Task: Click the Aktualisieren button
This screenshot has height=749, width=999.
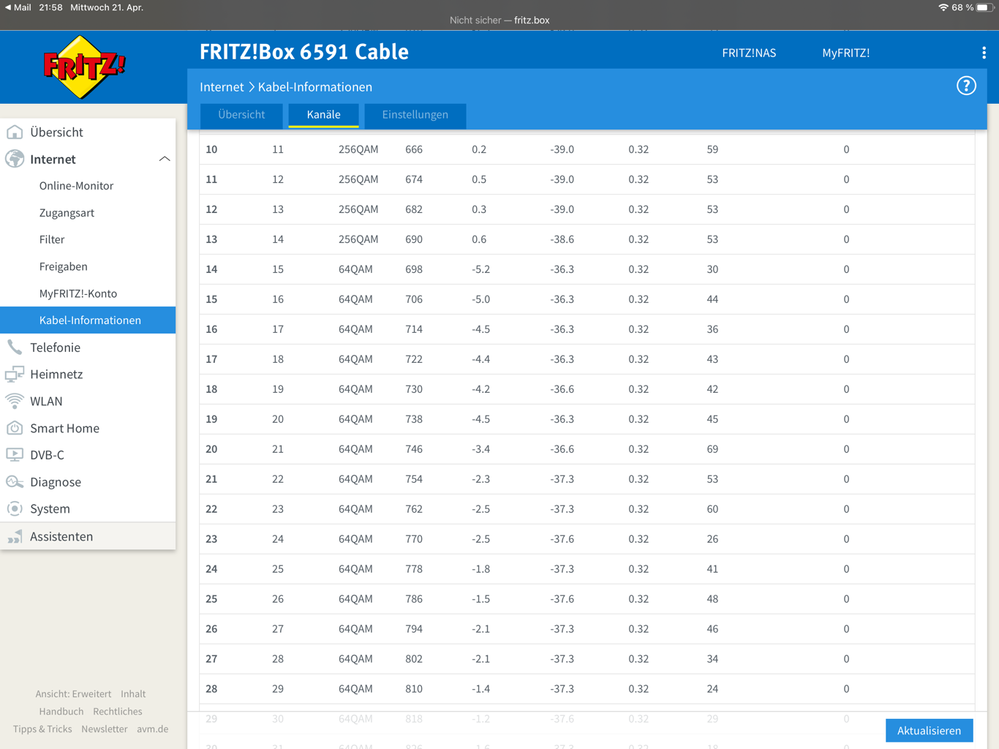Action: 929,731
